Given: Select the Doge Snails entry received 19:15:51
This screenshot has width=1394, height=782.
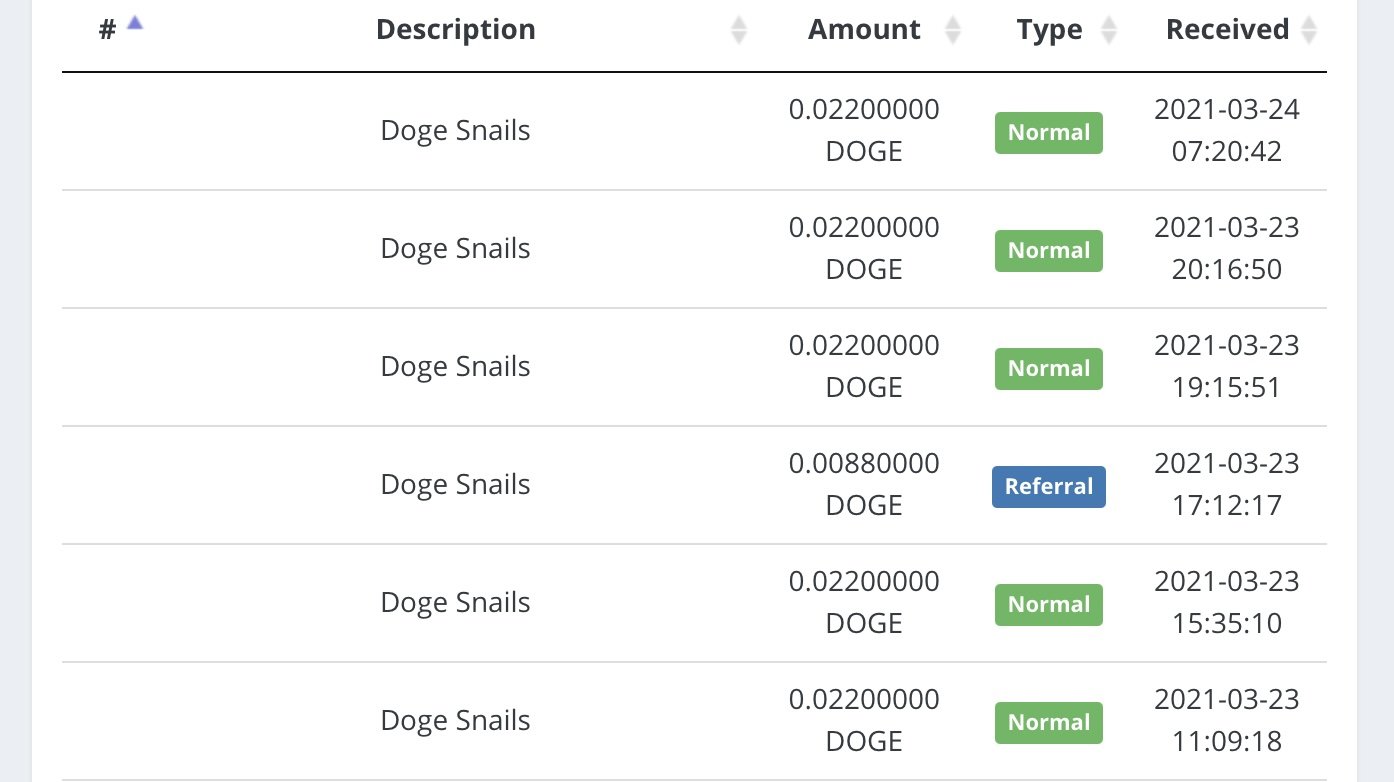Looking at the screenshot, I should [x=456, y=367].
